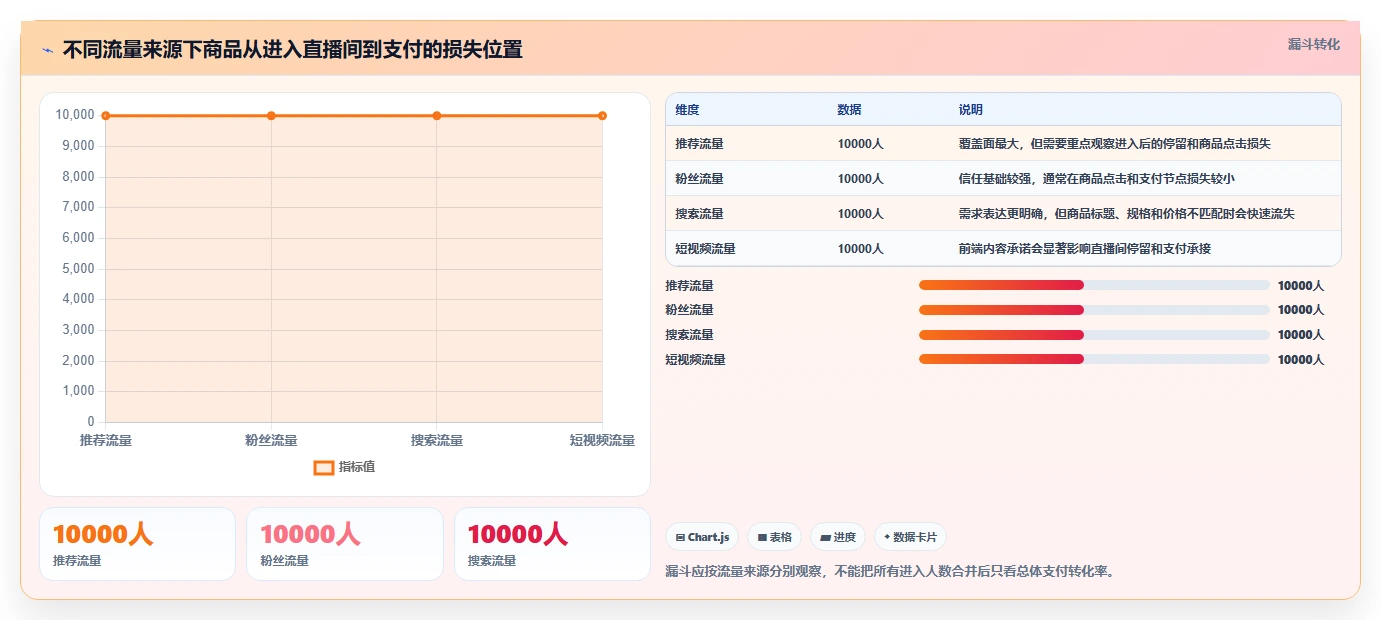Select the 短视频流量 cell in the table
The height and width of the screenshot is (620, 1381).
(705, 249)
